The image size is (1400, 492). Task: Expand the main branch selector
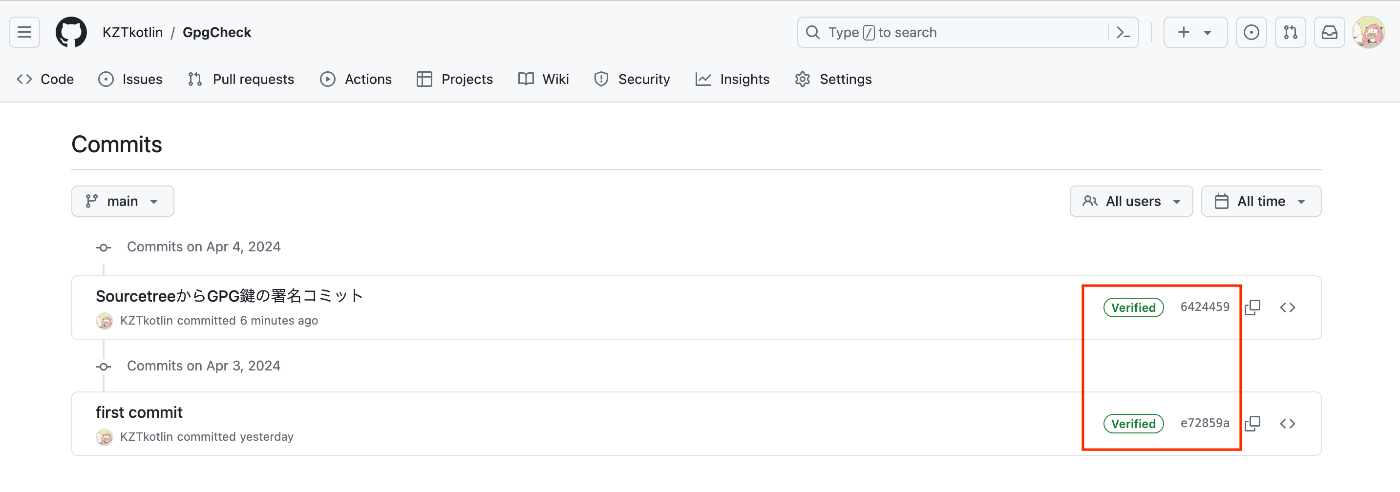coord(122,201)
